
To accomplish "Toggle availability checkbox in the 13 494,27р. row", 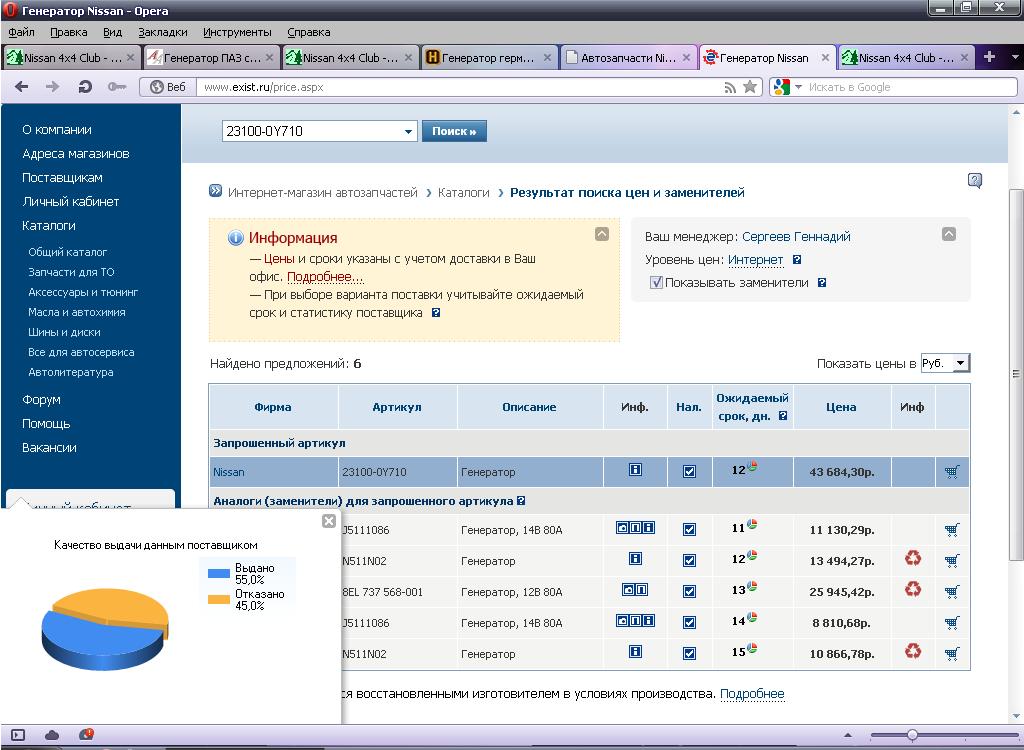I will pyautogui.click(x=689, y=561).
